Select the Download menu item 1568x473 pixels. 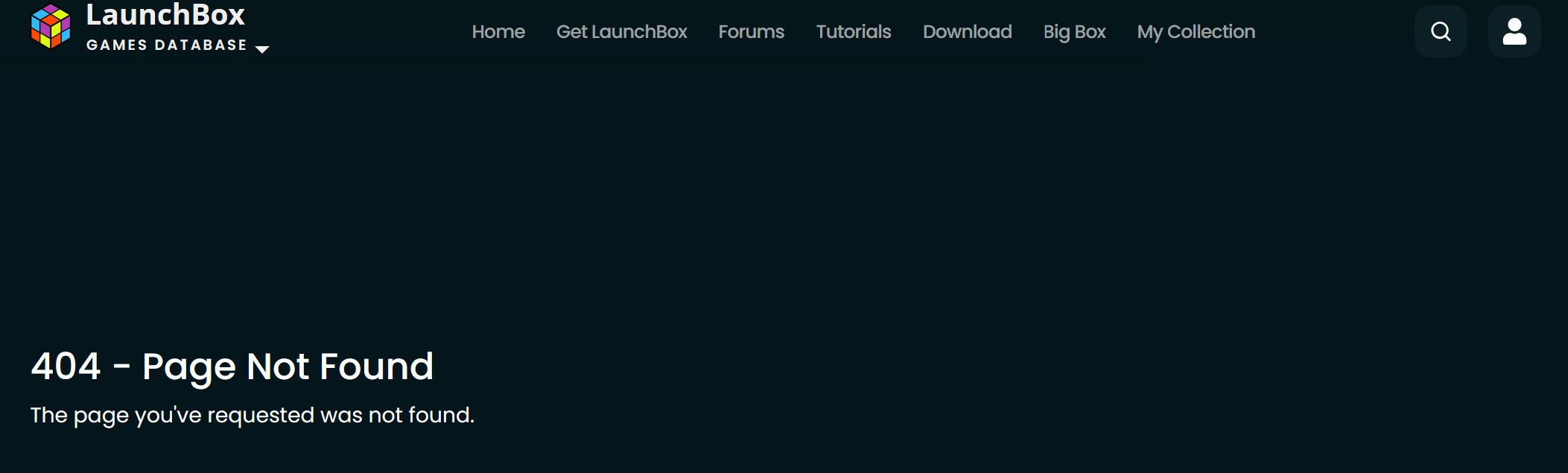[967, 31]
